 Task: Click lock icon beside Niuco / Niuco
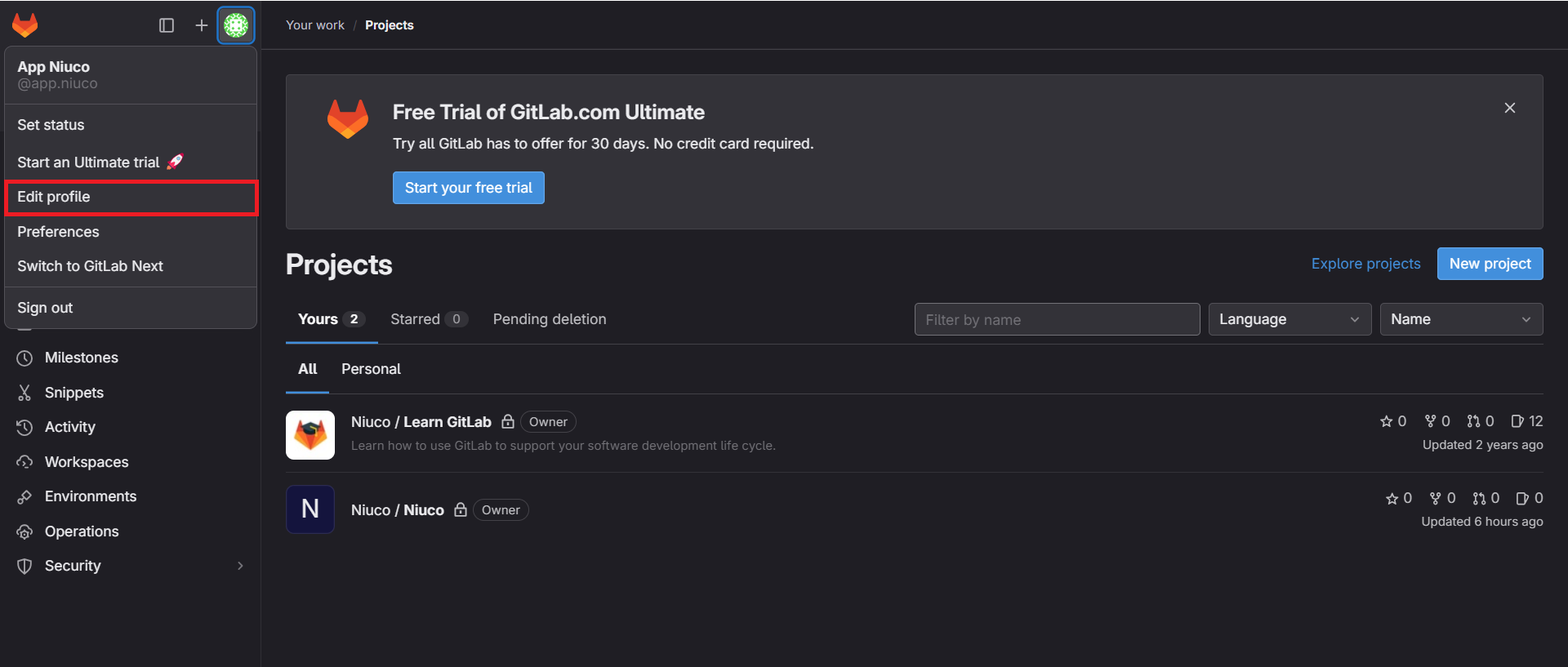click(461, 509)
